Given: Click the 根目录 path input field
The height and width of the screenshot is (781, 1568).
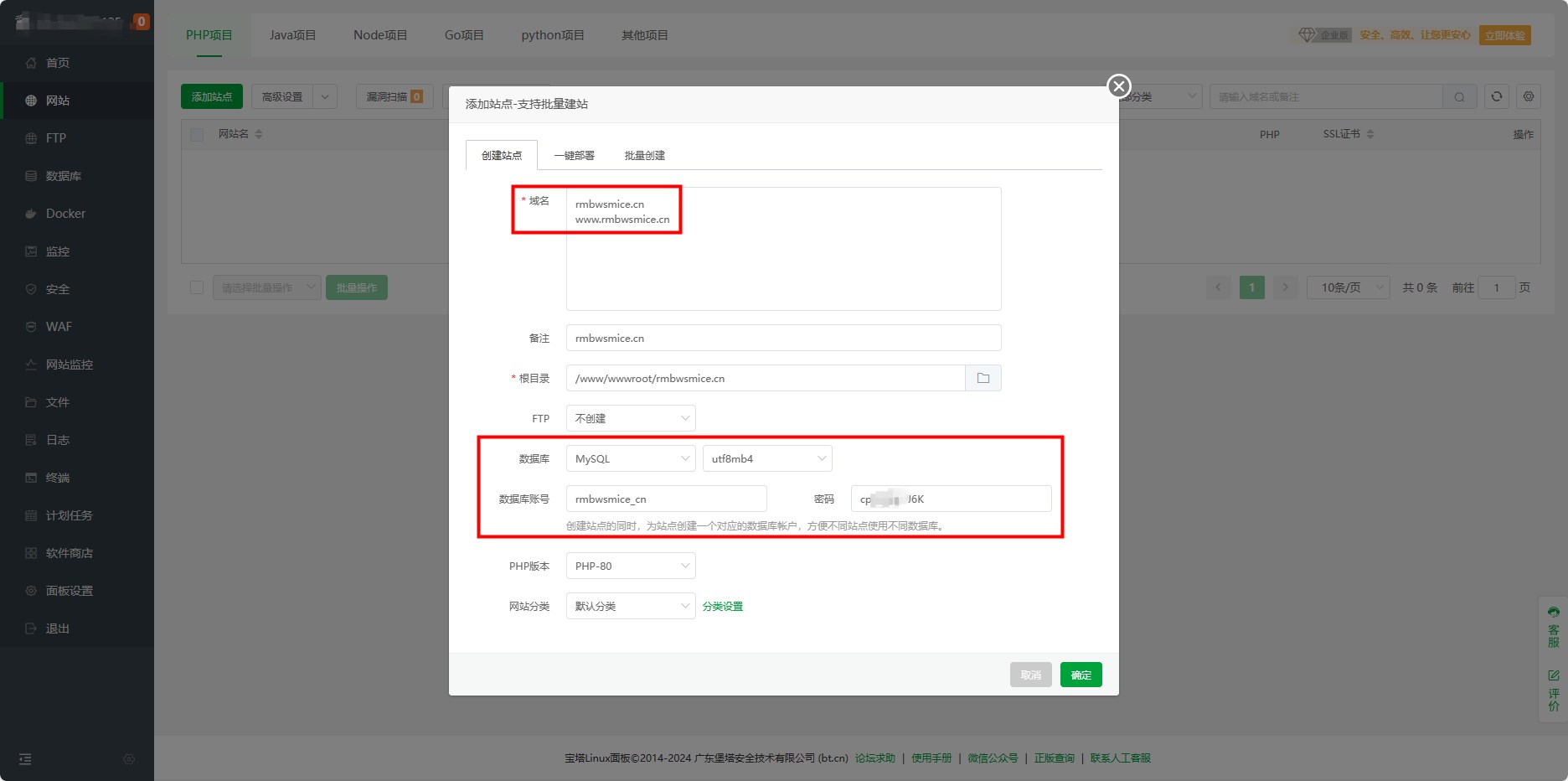Looking at the screenshot, I should click(x=766, y=378).
